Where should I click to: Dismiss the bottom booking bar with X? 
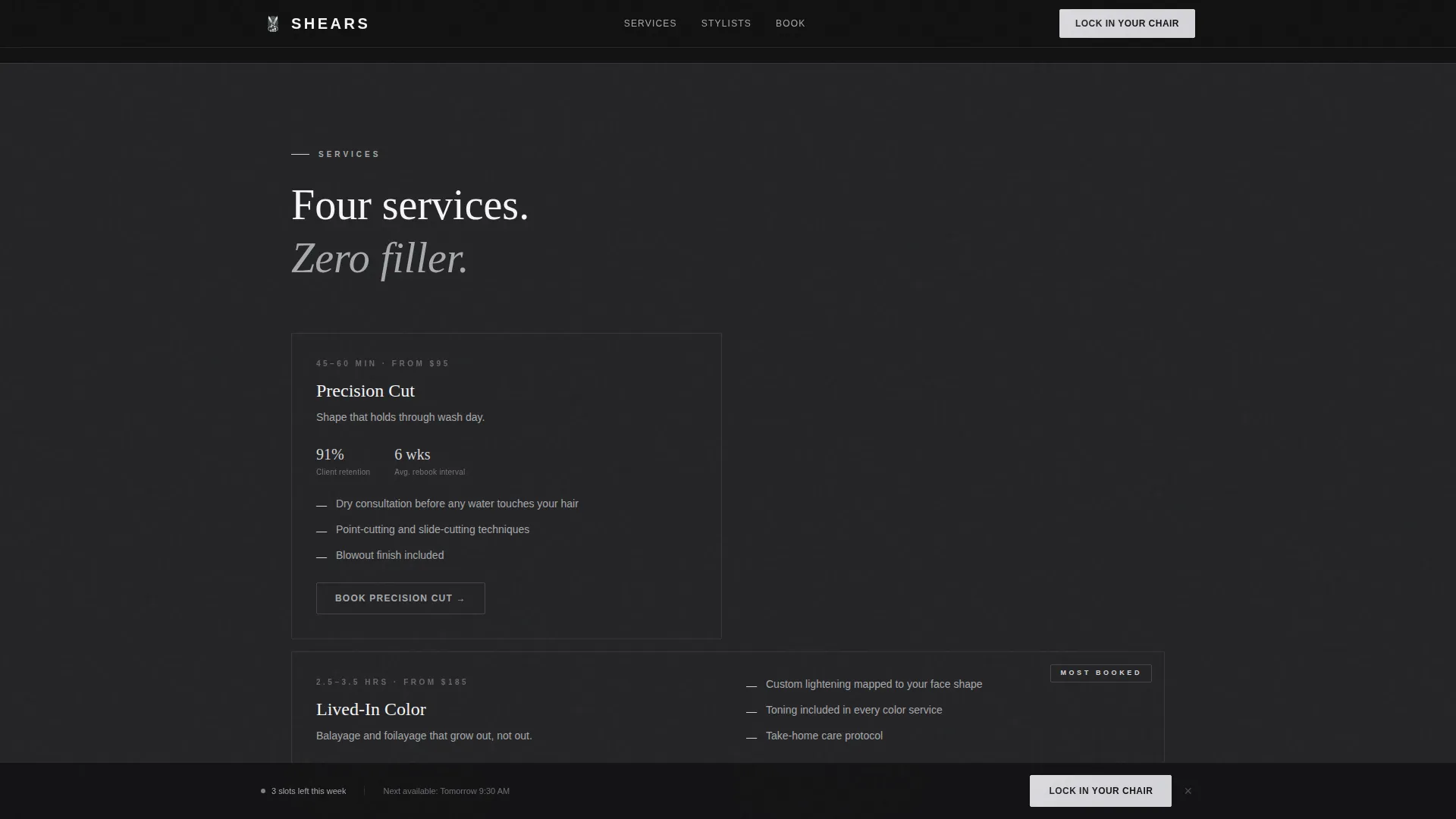pos(1188,791)
